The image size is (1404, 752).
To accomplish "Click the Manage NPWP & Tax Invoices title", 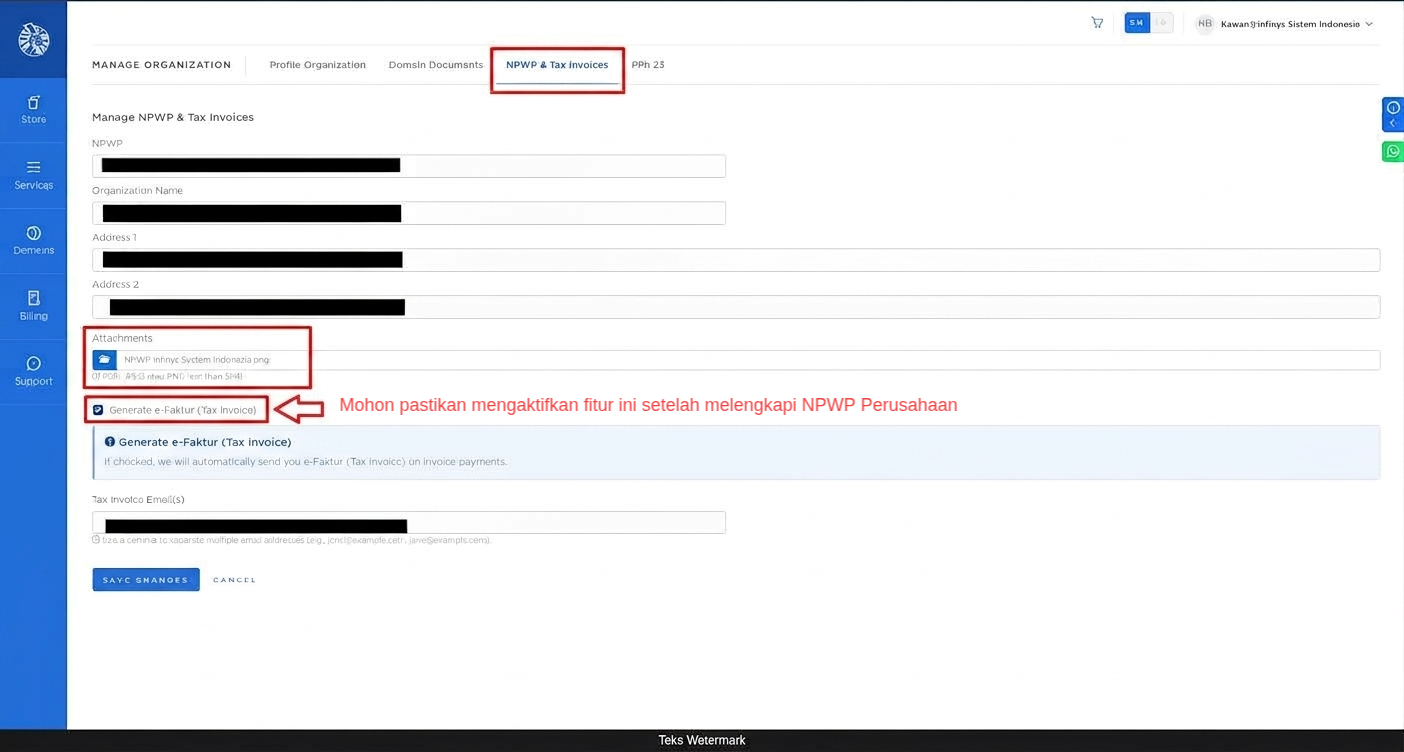I will (173, 117).
